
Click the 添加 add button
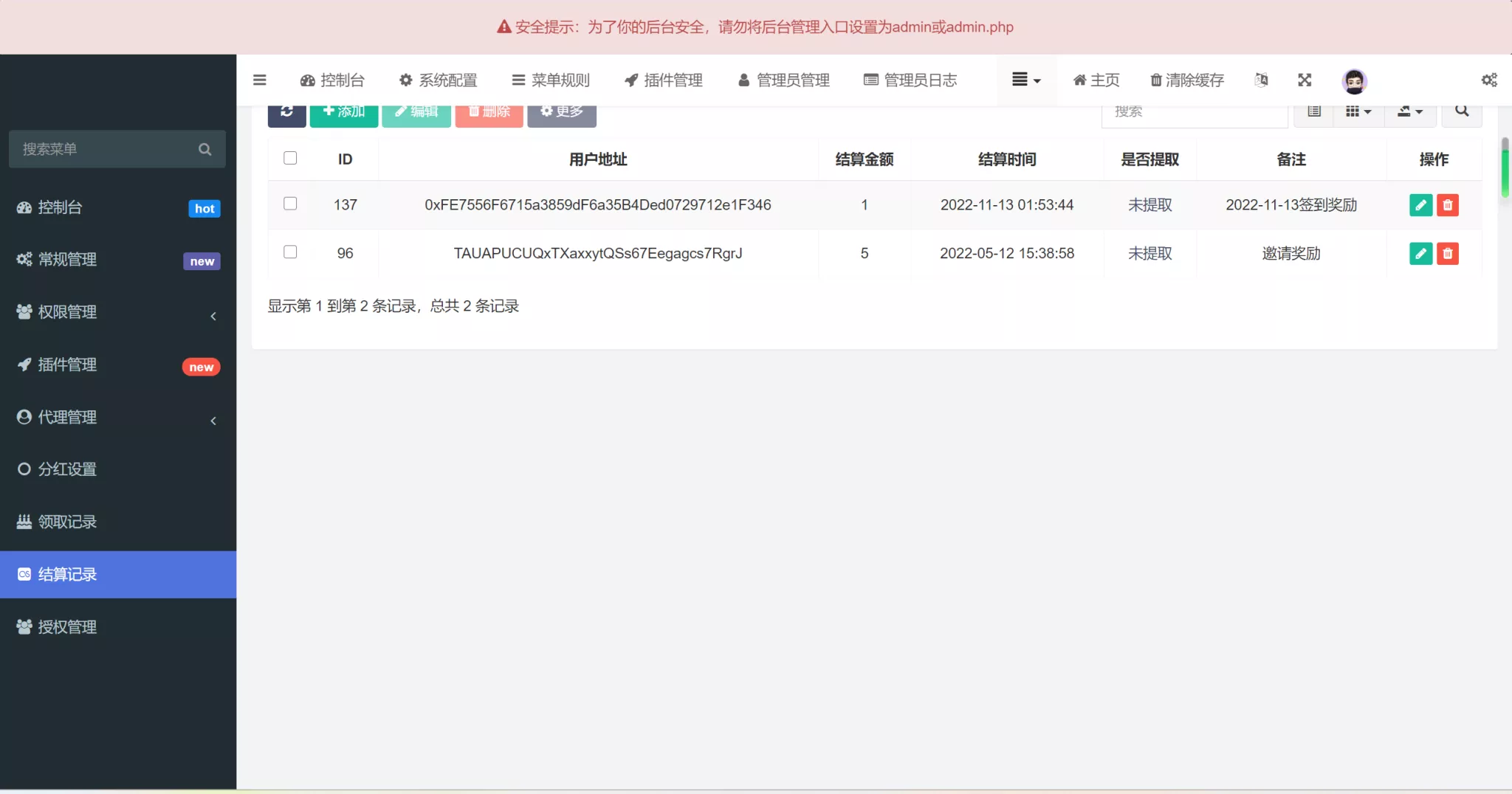click(x=343, y=111)
